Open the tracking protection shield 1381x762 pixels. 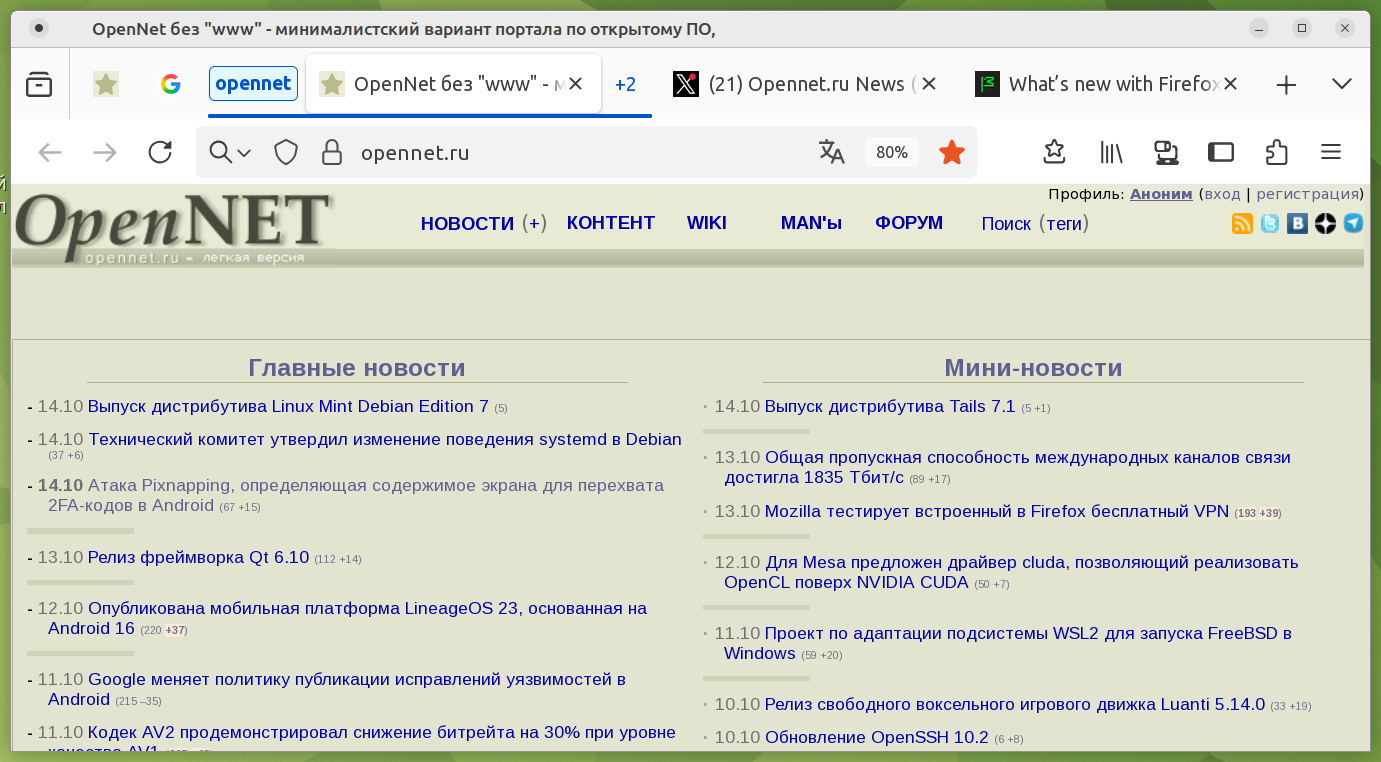[x=286, y=152]
